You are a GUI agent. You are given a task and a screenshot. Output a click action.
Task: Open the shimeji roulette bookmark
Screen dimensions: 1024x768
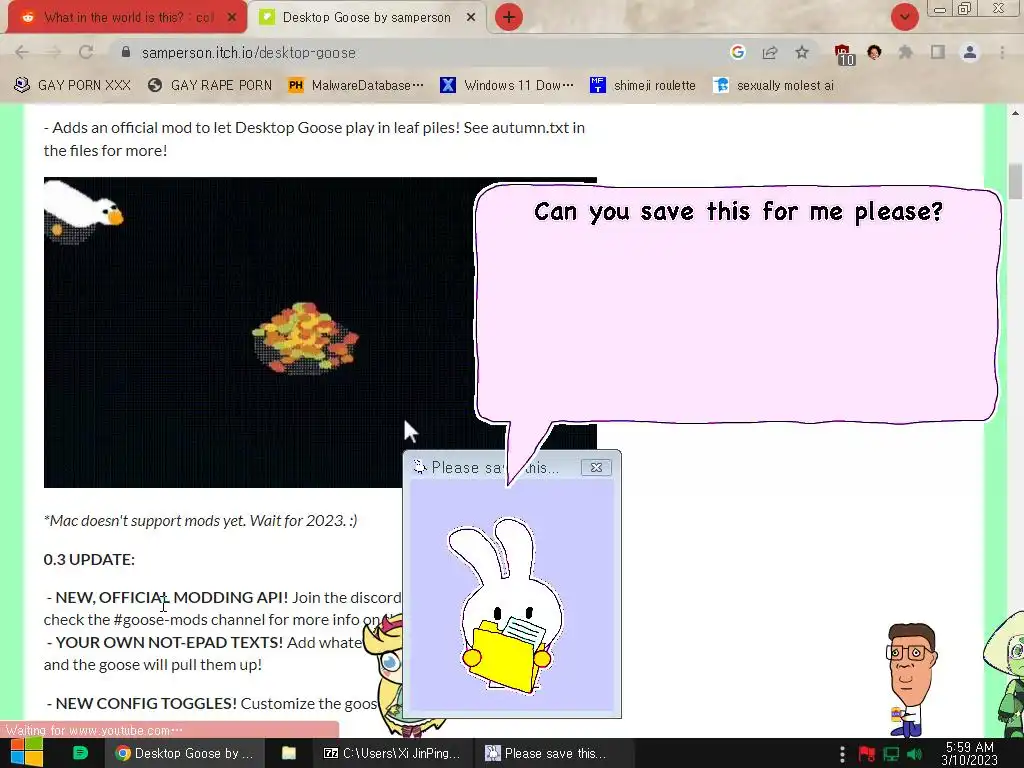click(x=643, y=86)
